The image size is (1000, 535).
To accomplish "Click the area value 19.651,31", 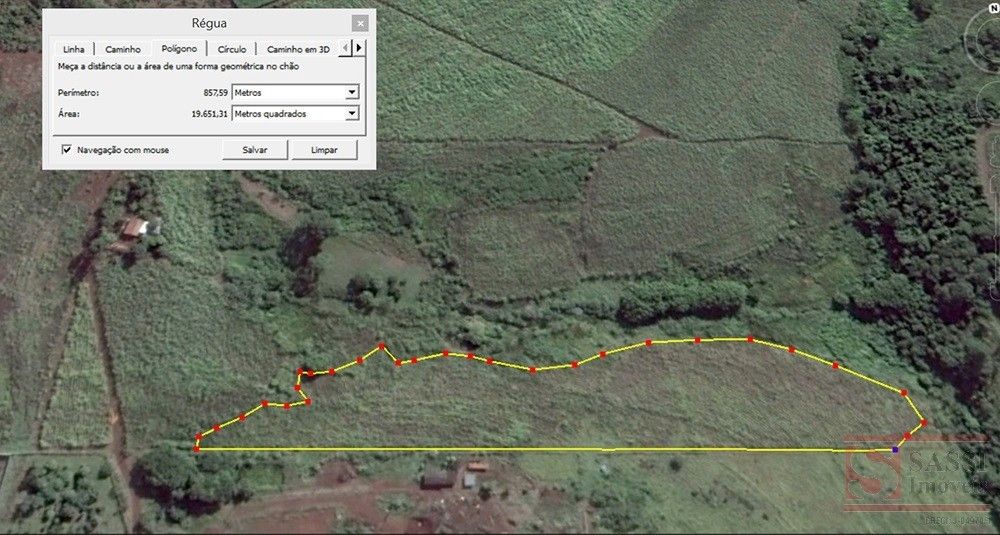I will (208, 114).
